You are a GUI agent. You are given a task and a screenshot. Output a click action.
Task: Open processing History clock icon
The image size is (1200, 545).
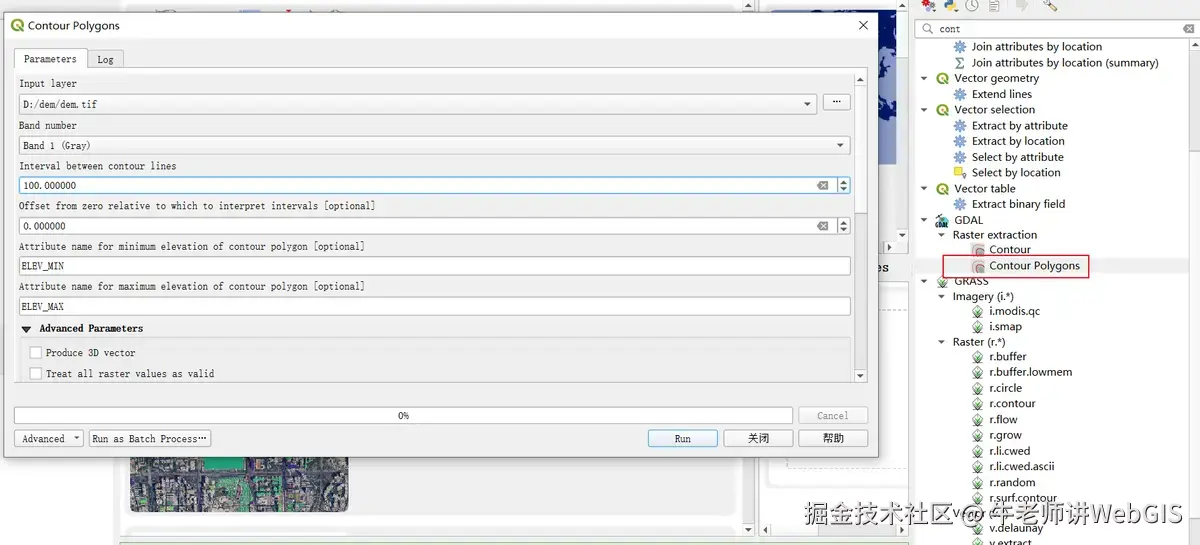972,5
